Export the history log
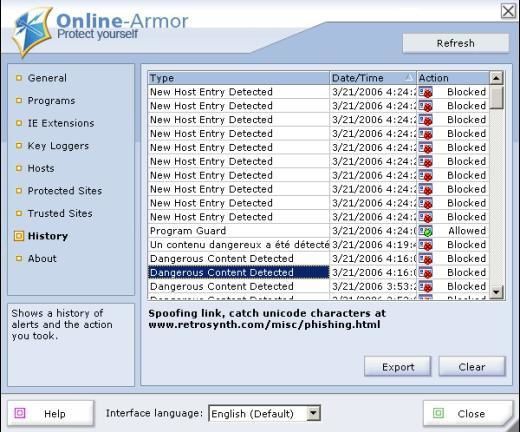The height and width of the screenshot is (432, 520). pyautogui.click(x=398, y=367)
